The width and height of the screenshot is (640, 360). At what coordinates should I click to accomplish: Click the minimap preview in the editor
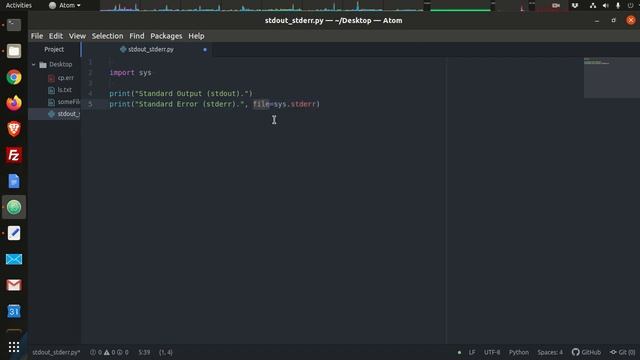[x=611, y=78]
